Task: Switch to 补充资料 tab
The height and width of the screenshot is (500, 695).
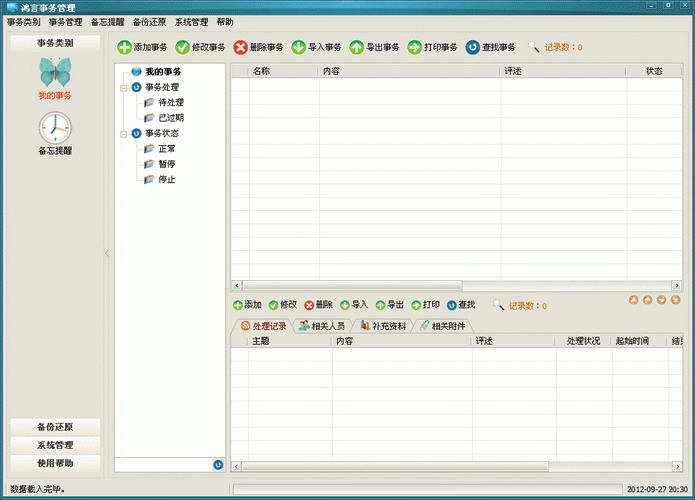Action: click(x=383, y=326)
